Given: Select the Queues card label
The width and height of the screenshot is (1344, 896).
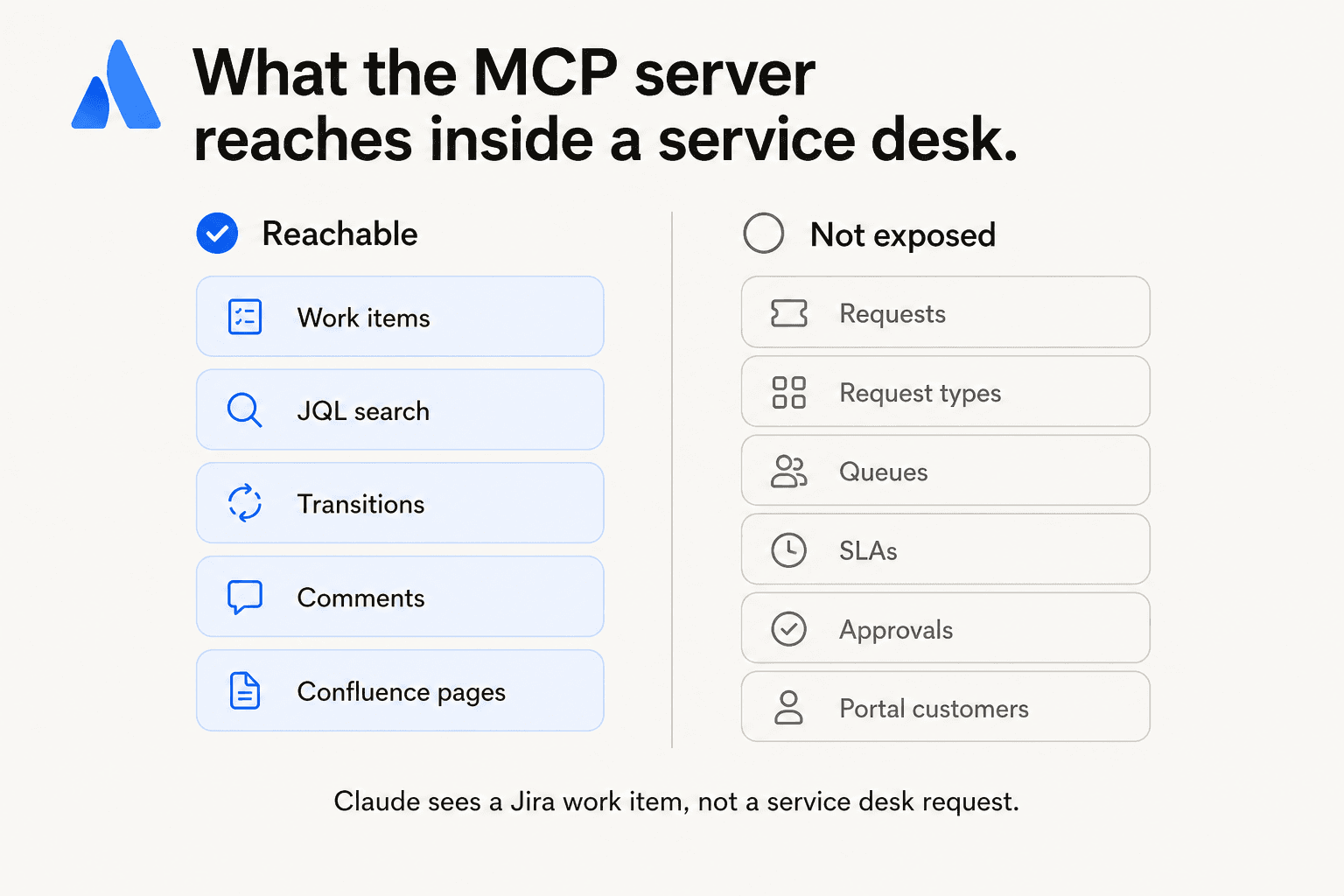Looking at the screenshot, I should tap(884, 472).
